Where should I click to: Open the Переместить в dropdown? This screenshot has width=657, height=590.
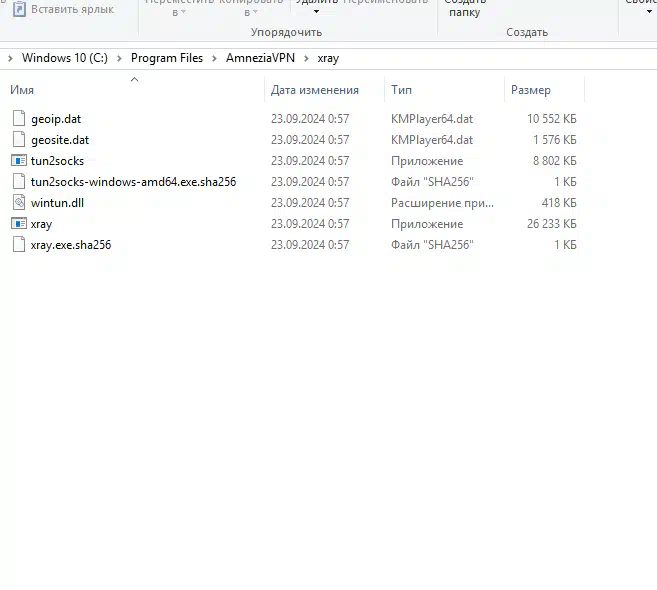click(x=179, y=13)
